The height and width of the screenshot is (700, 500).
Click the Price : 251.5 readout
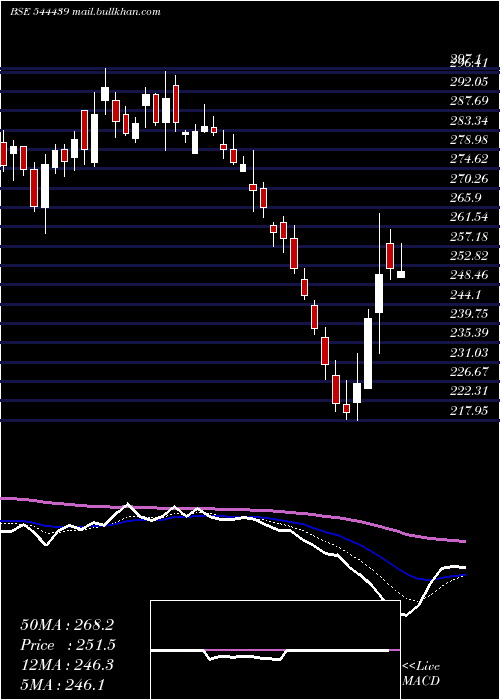pos(67,645)
